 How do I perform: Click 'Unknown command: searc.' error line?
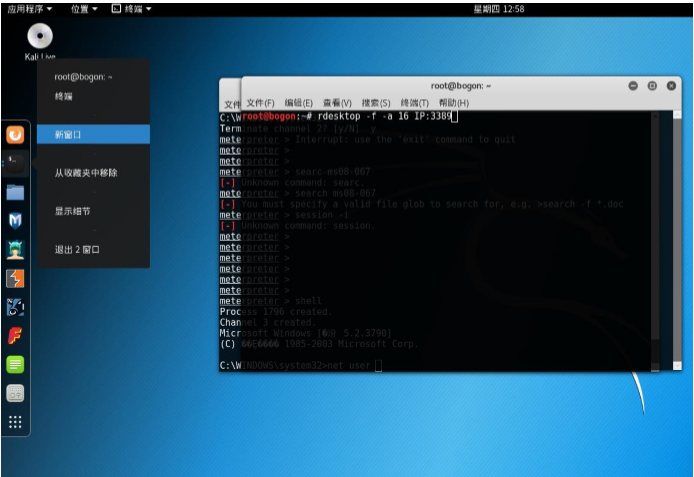point(292,182)
